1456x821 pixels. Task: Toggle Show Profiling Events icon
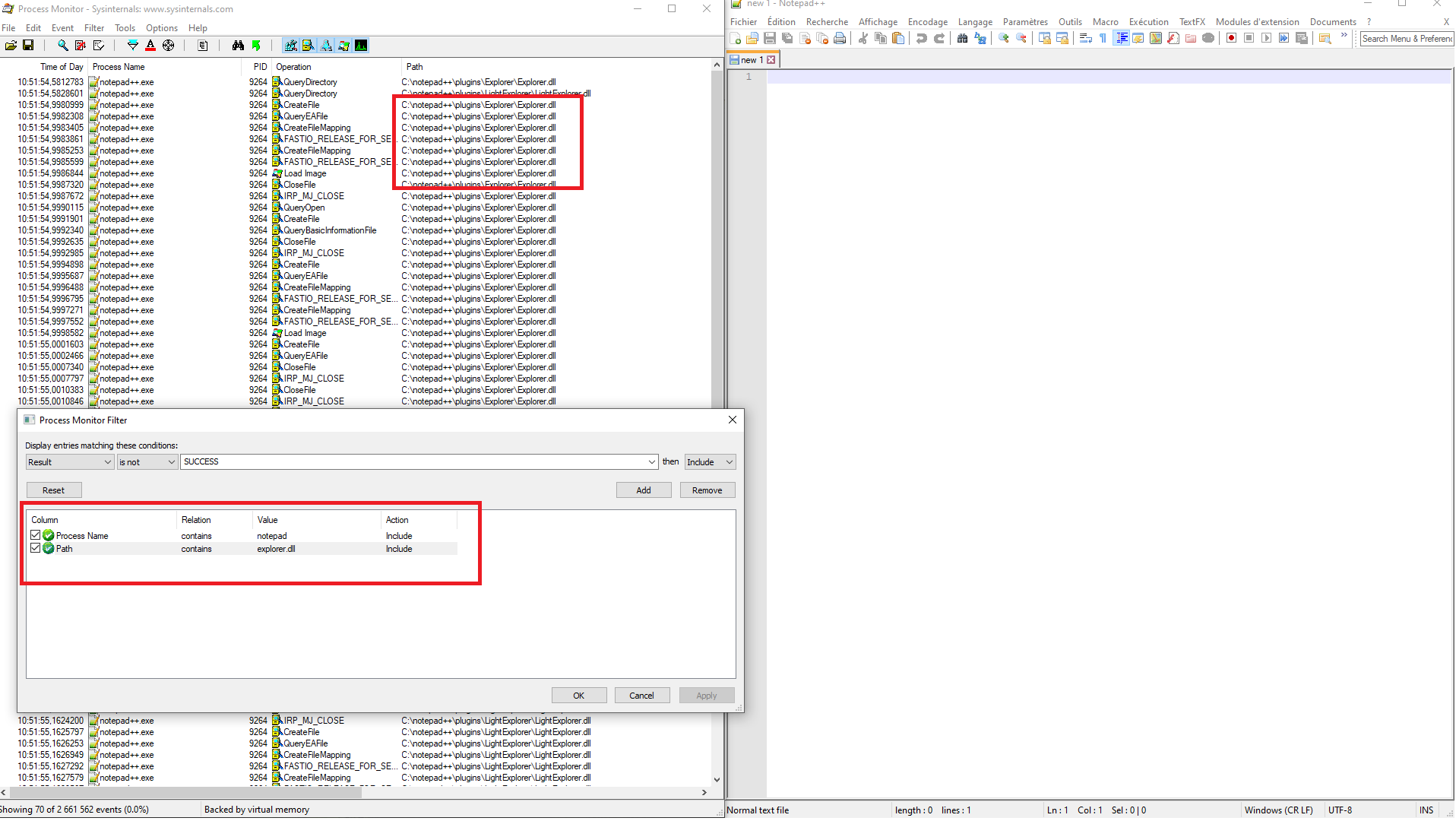point(361,46)
